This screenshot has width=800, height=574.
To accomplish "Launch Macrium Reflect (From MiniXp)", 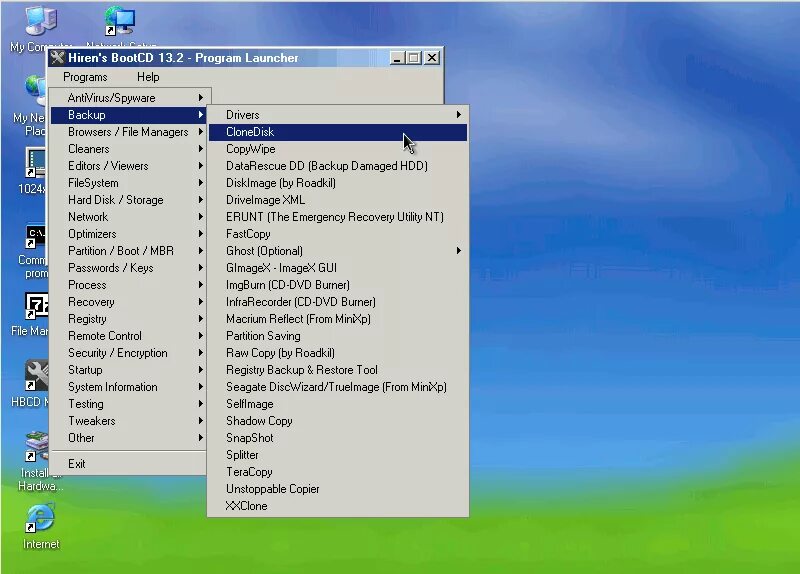I will [x=338, y=319].
